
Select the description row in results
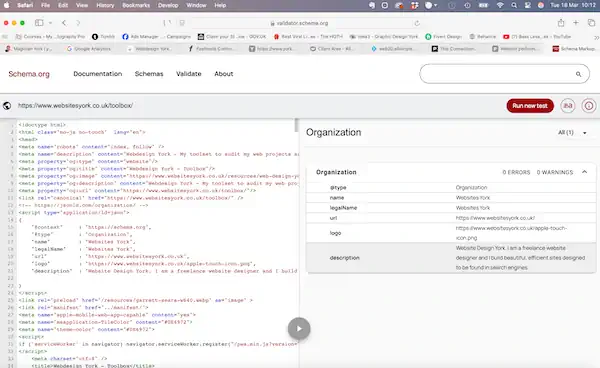(x=451, y=258)
